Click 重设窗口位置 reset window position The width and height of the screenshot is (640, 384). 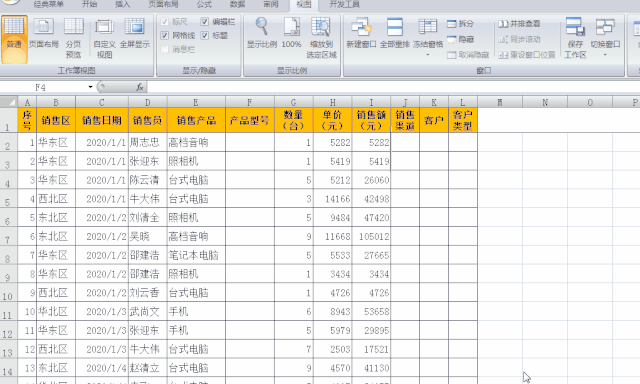tap(527, 55)
